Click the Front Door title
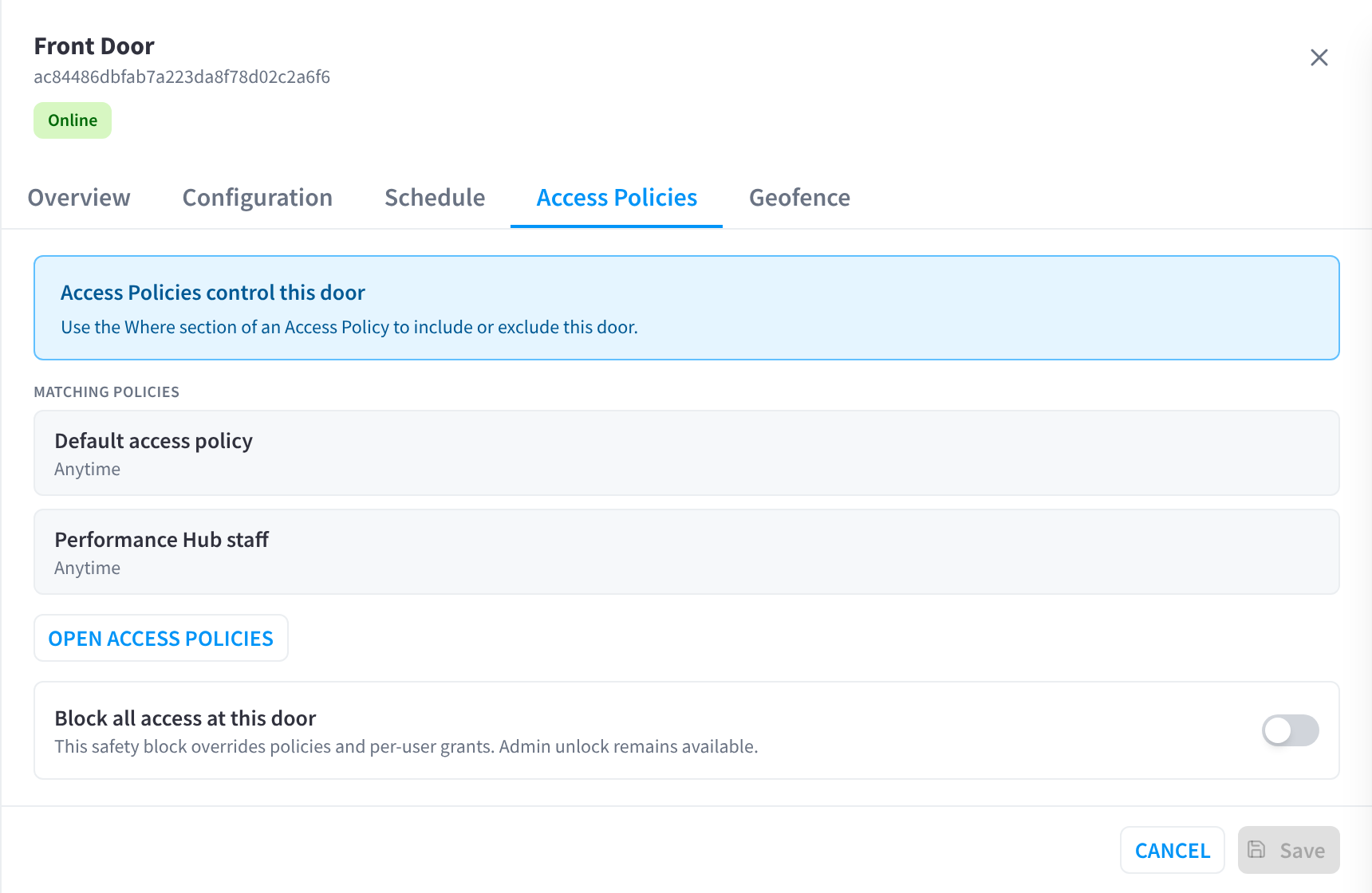The height and width of the screenshot is (893, 1372). tap(94, 46)
